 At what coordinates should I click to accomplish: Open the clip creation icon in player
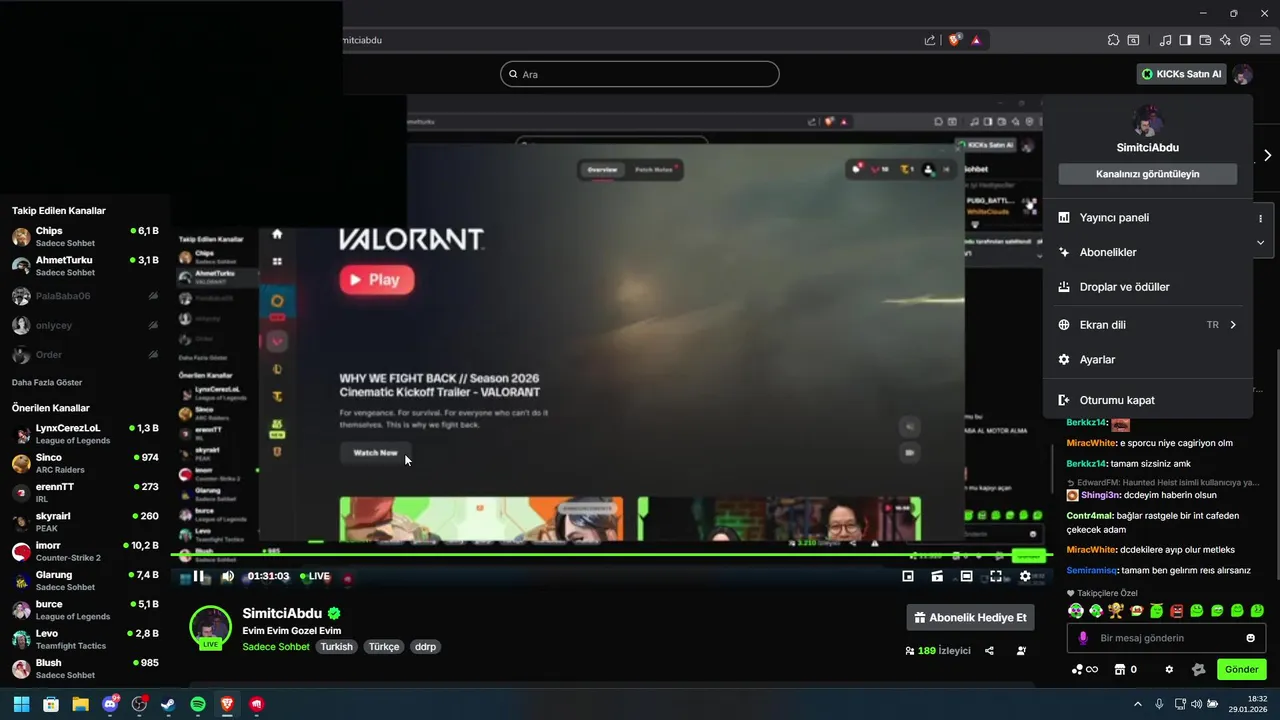[x=937, y=576]
